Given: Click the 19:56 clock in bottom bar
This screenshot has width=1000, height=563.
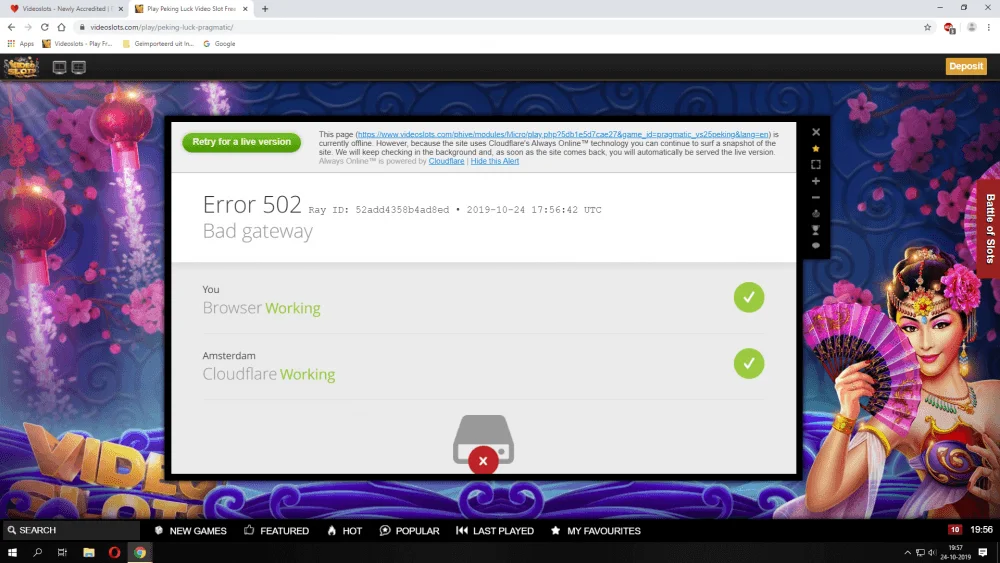Looking at the screenshot, I should 982,530.
